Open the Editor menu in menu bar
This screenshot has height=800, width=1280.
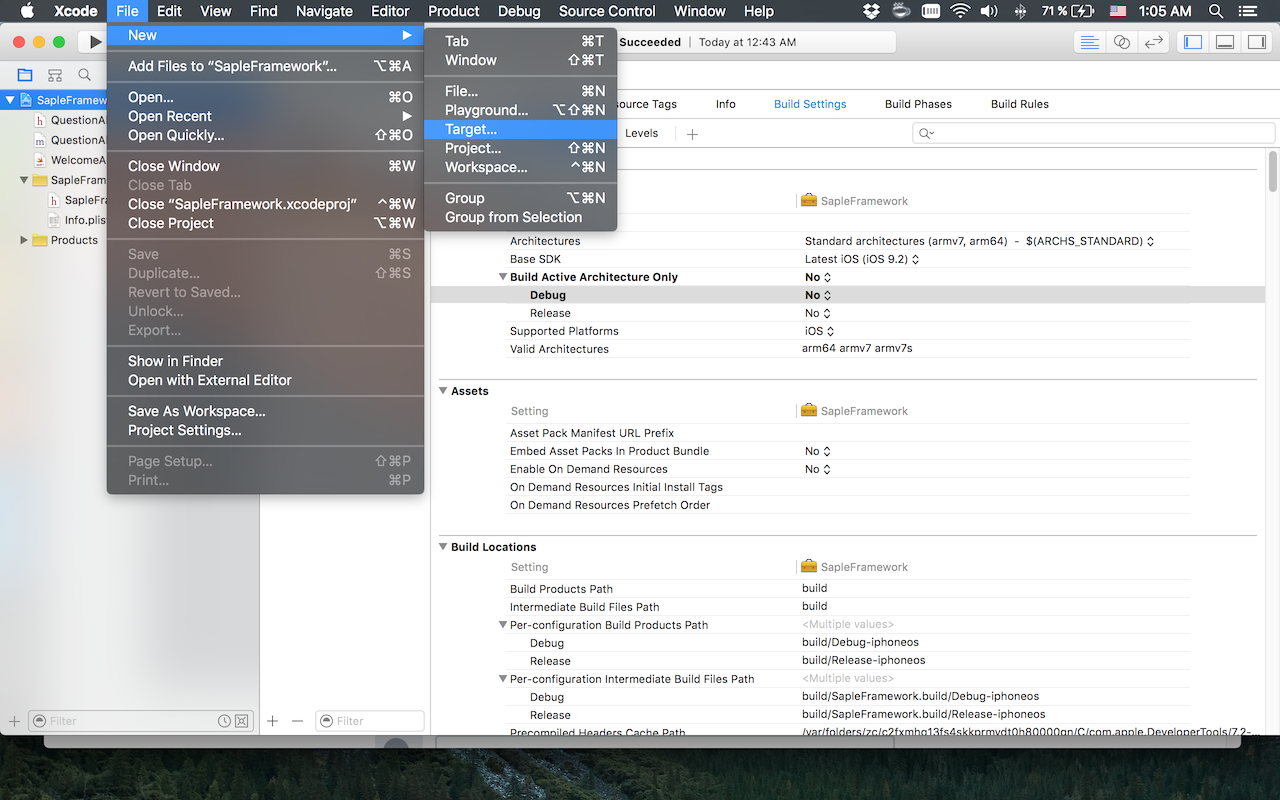[x=390, y=11]
